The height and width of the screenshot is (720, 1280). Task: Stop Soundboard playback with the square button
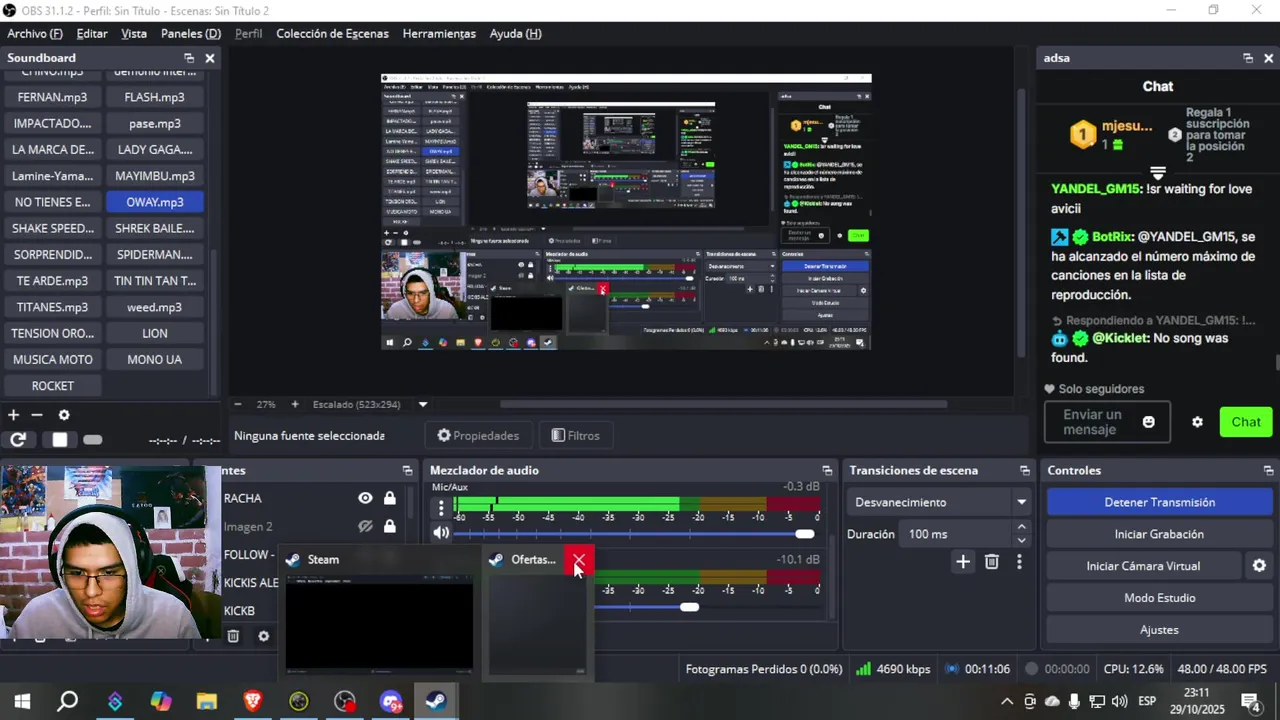(x=60, y=440)
